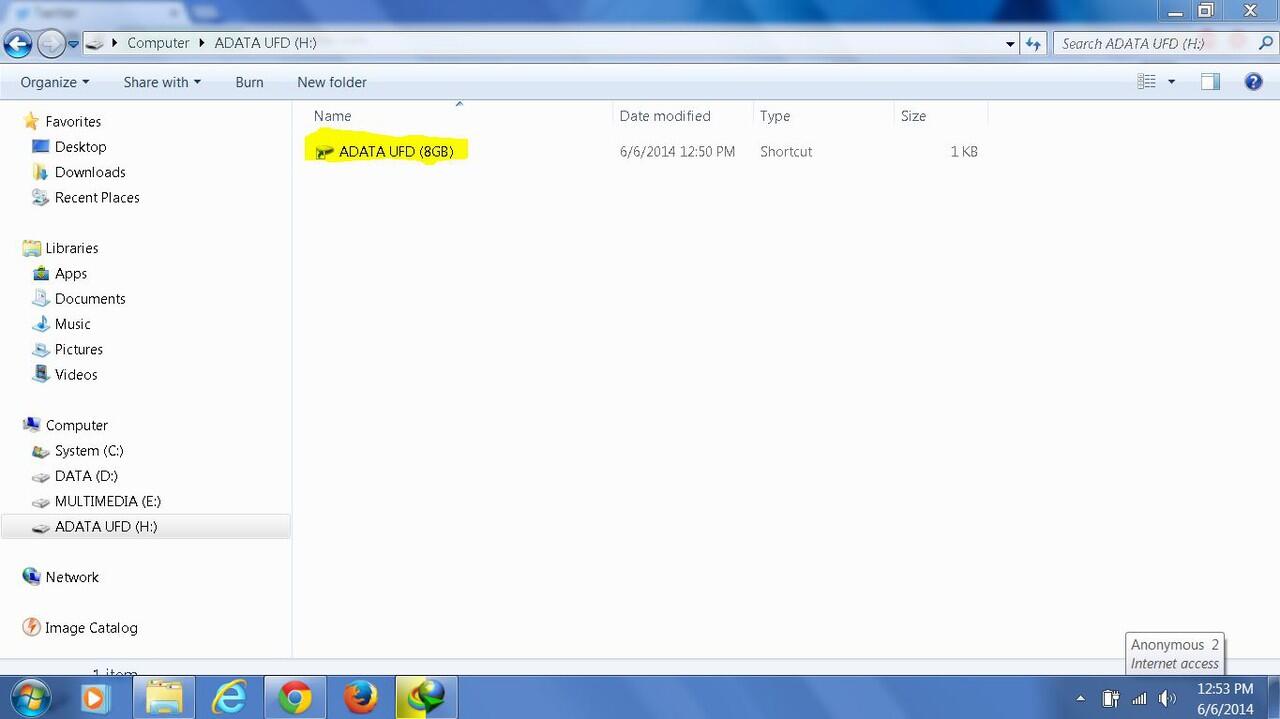Toggle the preview pane
The image size is (1280, 719).
[x=1210, y=82]
